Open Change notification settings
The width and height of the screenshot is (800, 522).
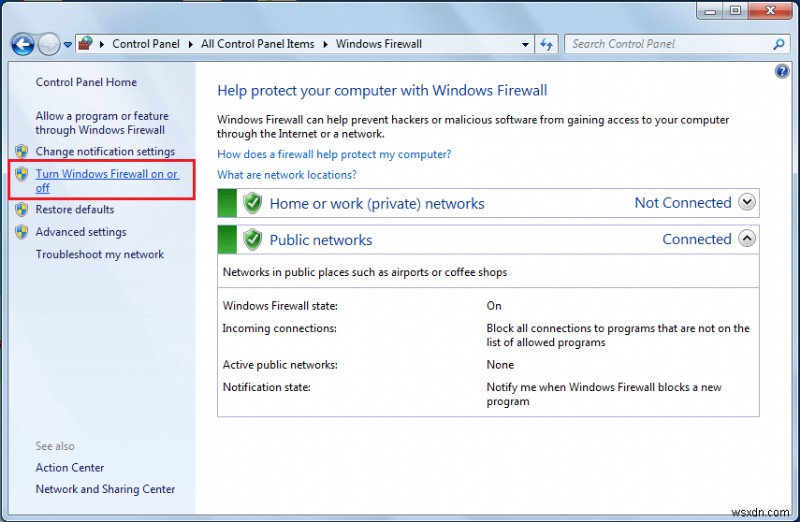coord(105,152)
